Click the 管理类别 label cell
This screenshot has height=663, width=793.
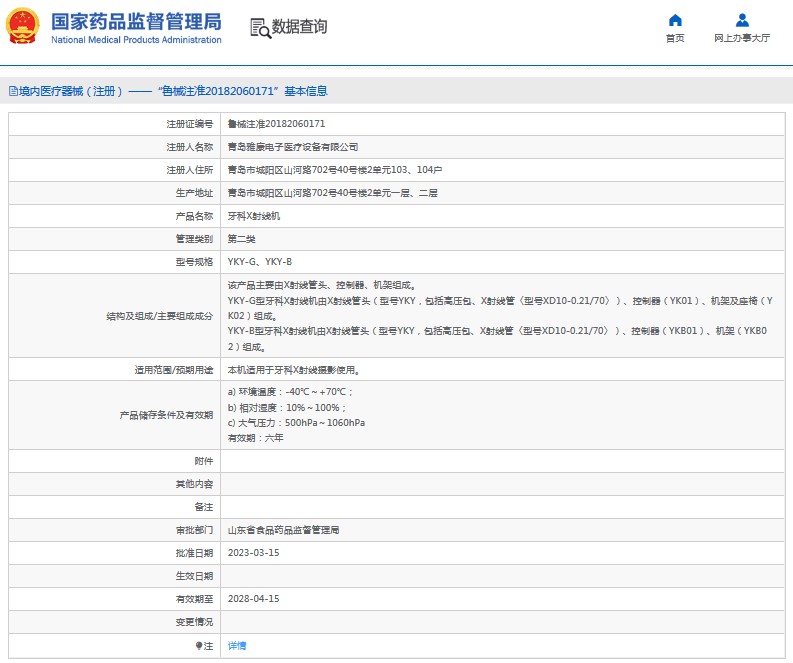(x=114, y=239)
